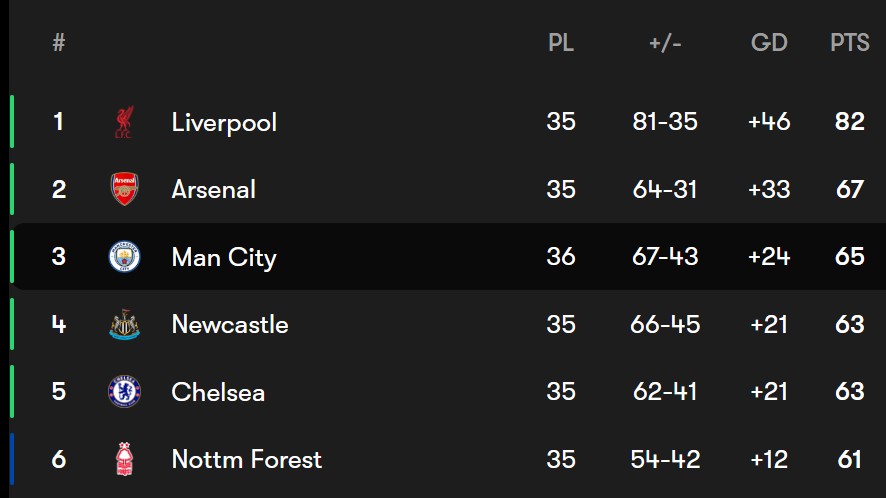Click the Arsenal club crest

pos(124,189)
